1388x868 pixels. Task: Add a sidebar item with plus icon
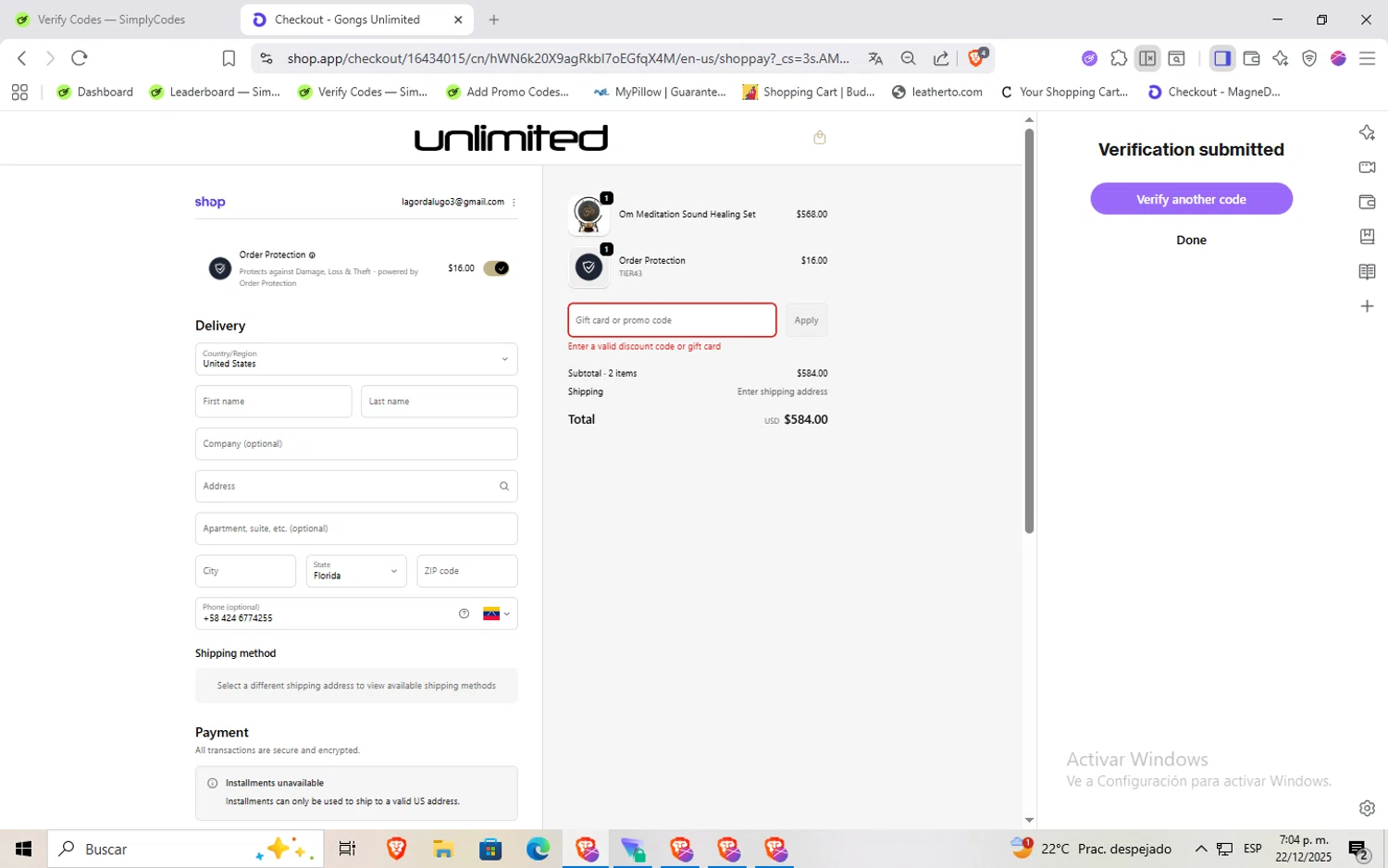[1367, 306]
